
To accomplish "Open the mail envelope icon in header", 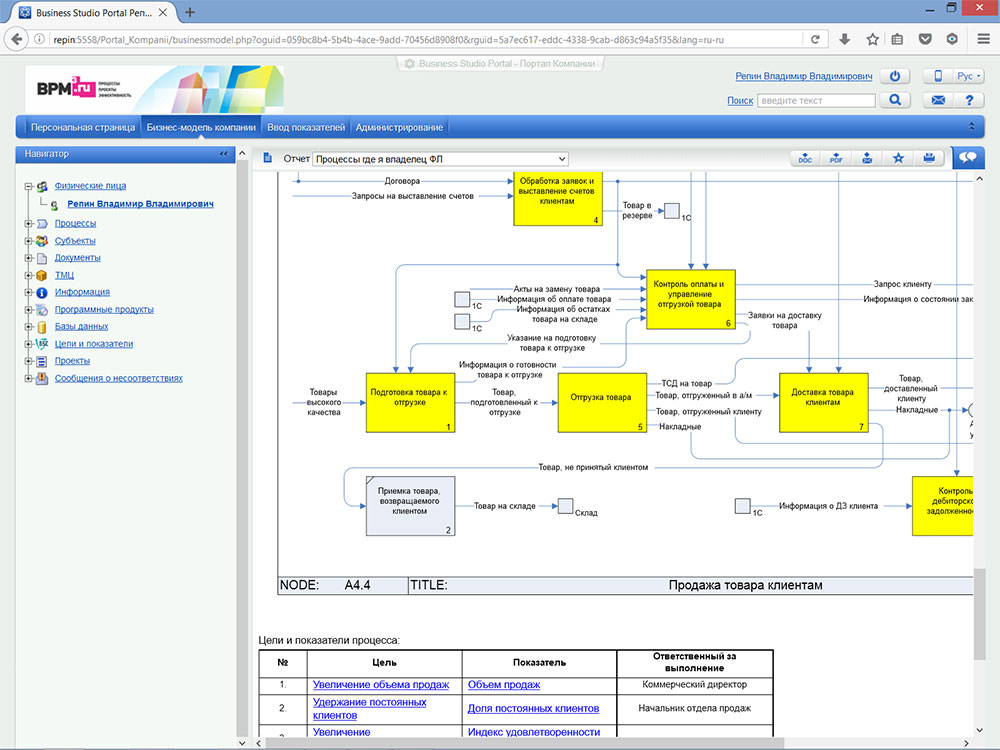I will point(939,100).
